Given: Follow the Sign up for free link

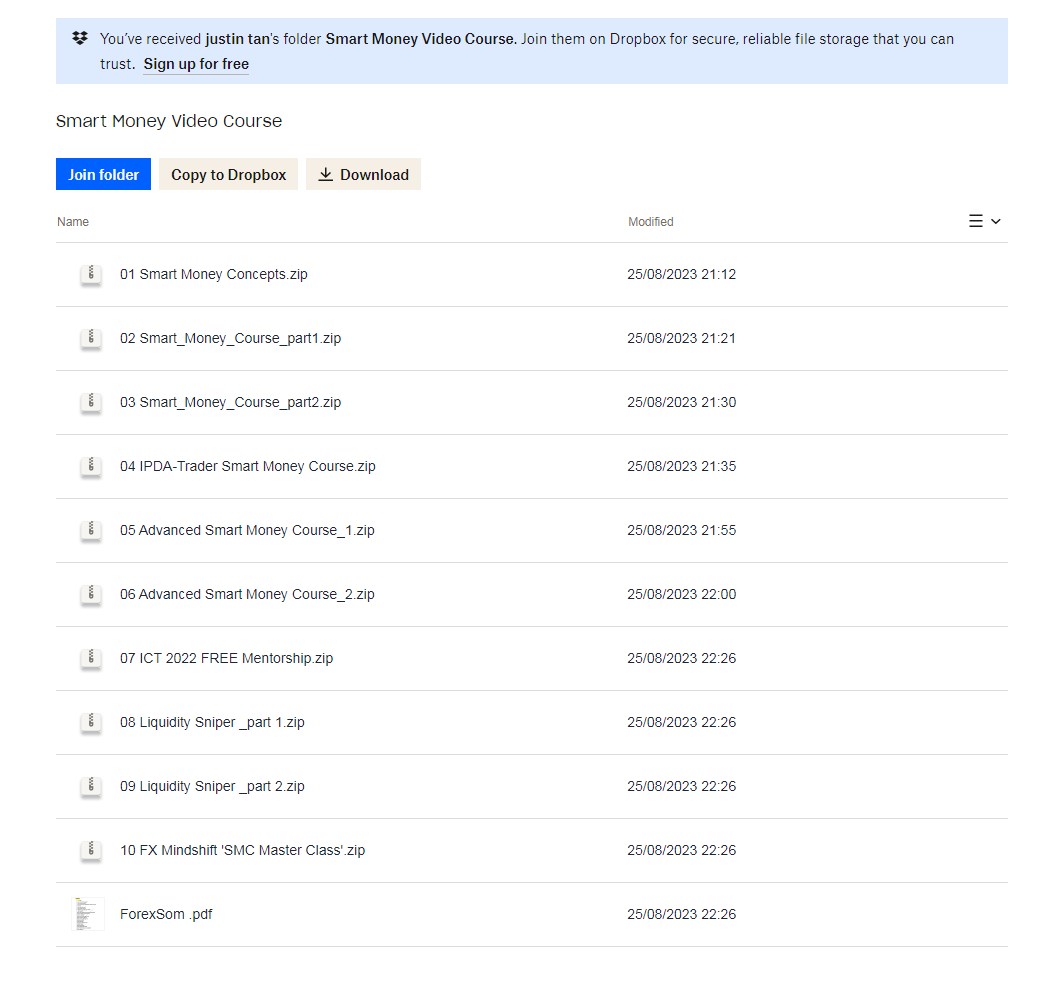Looking at the screenshot, I should 196,64.
